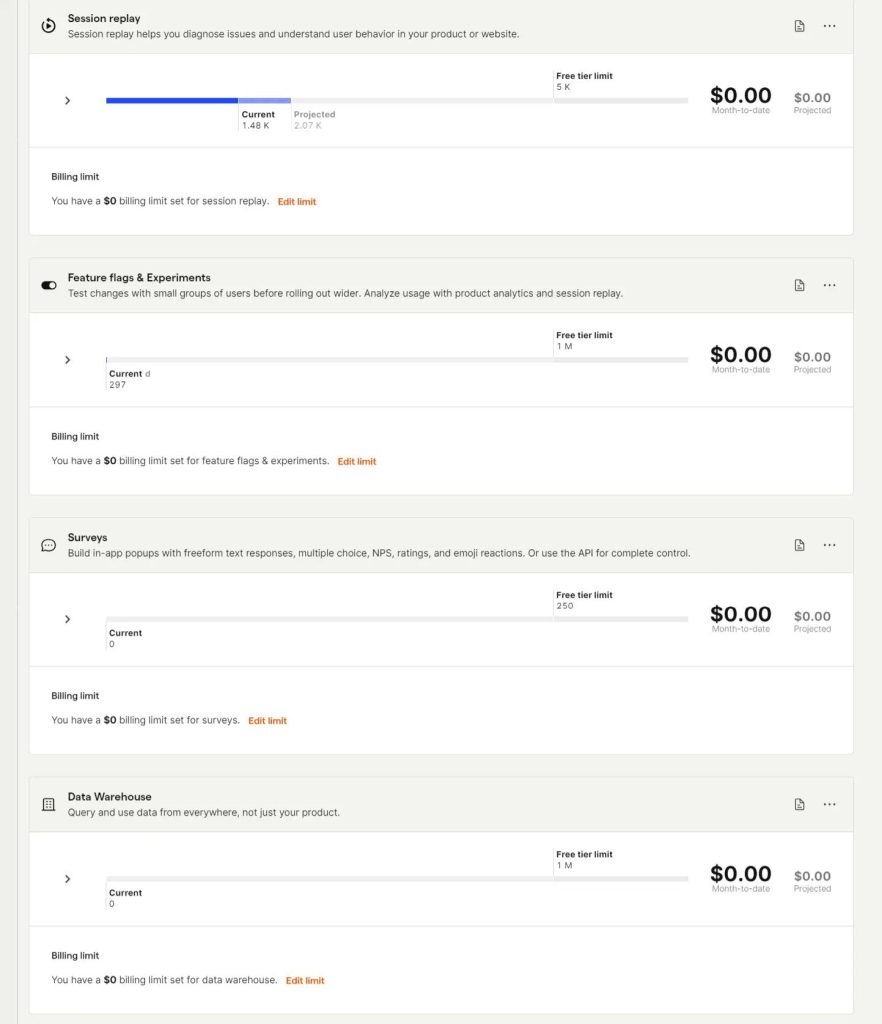Click the blue Session replay usage bar
The width and height of the screenshot is (882, 1024).
coord(172,101)
